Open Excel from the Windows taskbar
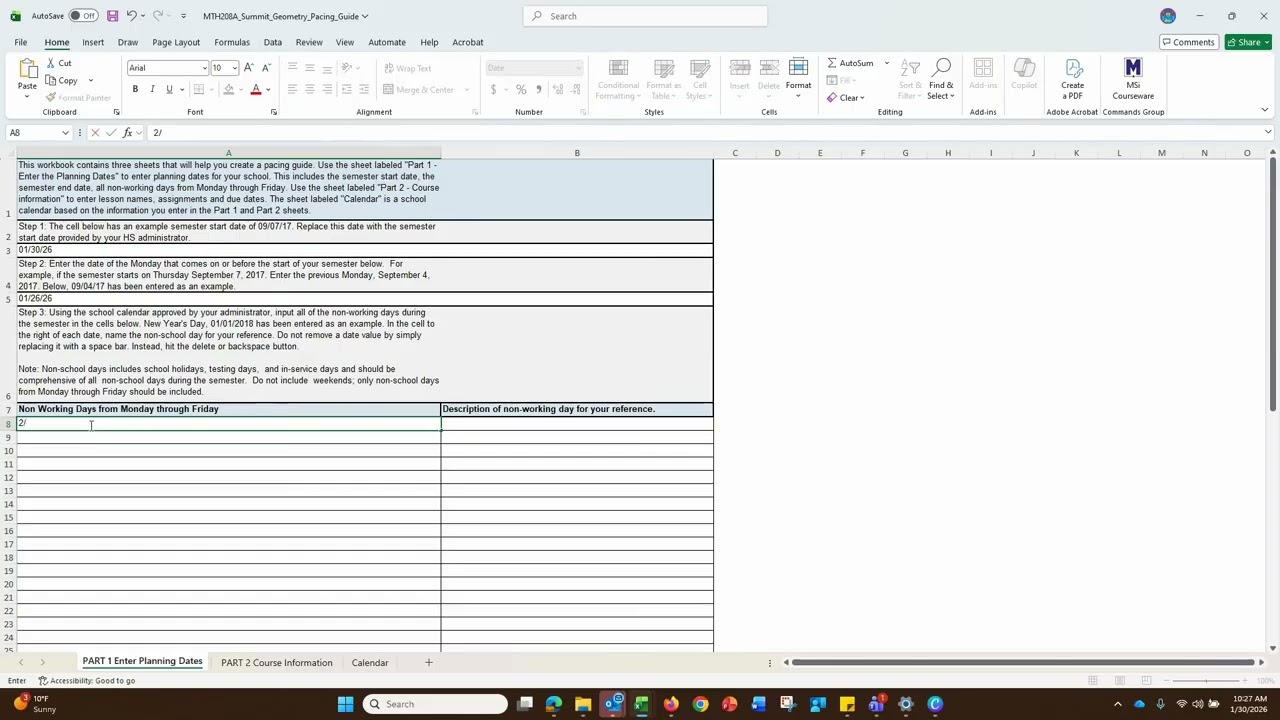Image resolution: width=1280 pixels, height=720 pixels. click(x=641, y=704)
